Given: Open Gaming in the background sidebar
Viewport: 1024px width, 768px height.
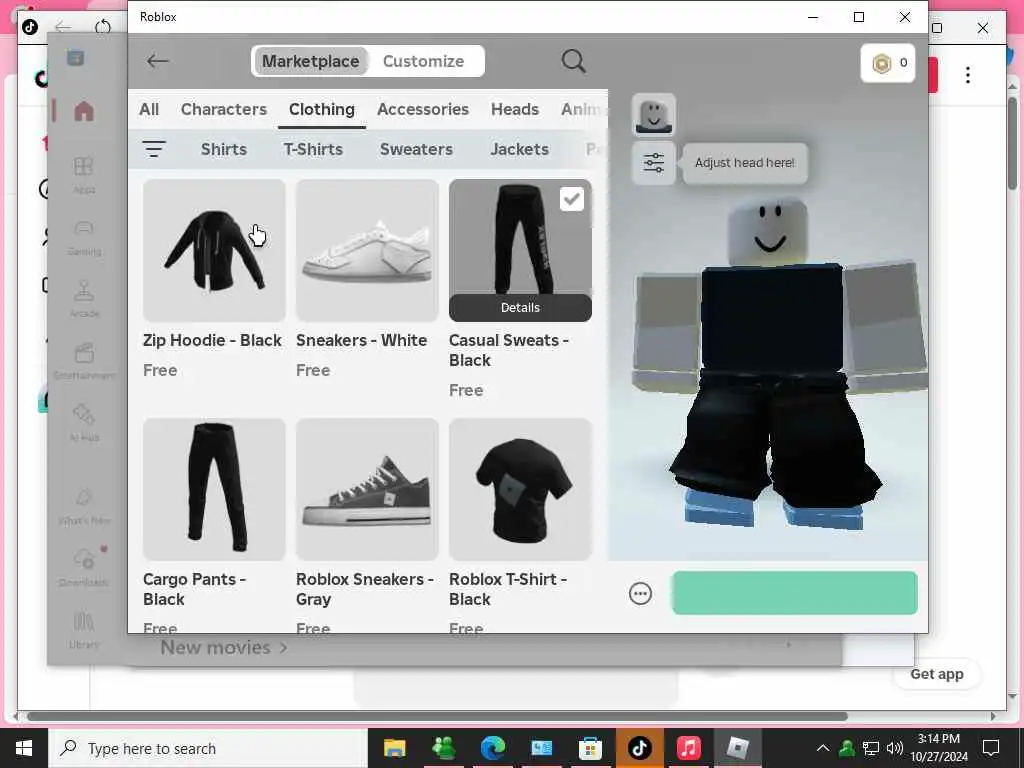Looking at the screenshot, I should 84,237.
